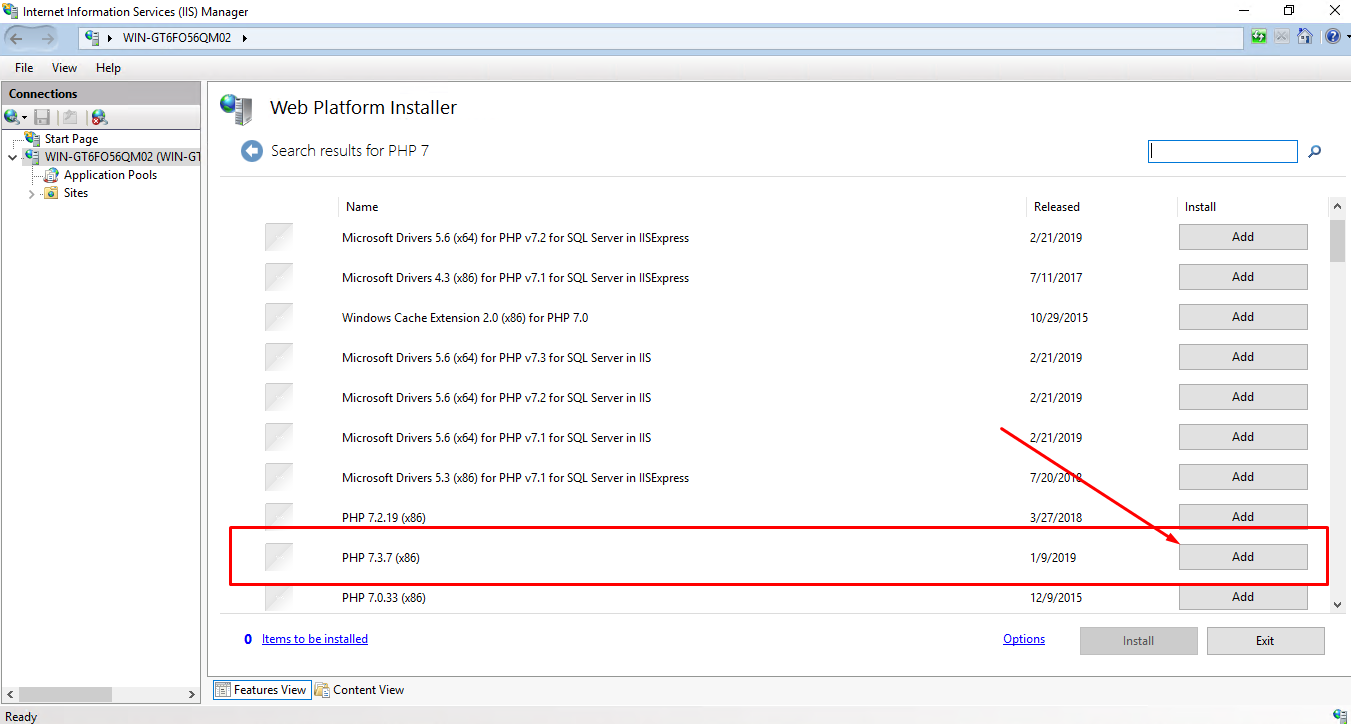
Task: Click the navigation Forward arrow
Action: click(48, 38)
